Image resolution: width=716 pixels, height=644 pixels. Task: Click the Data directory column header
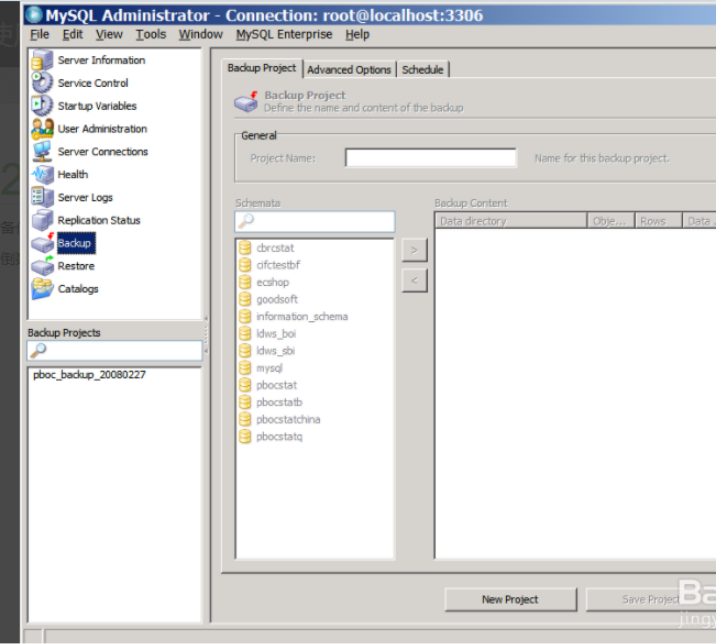tap(511, 221)
